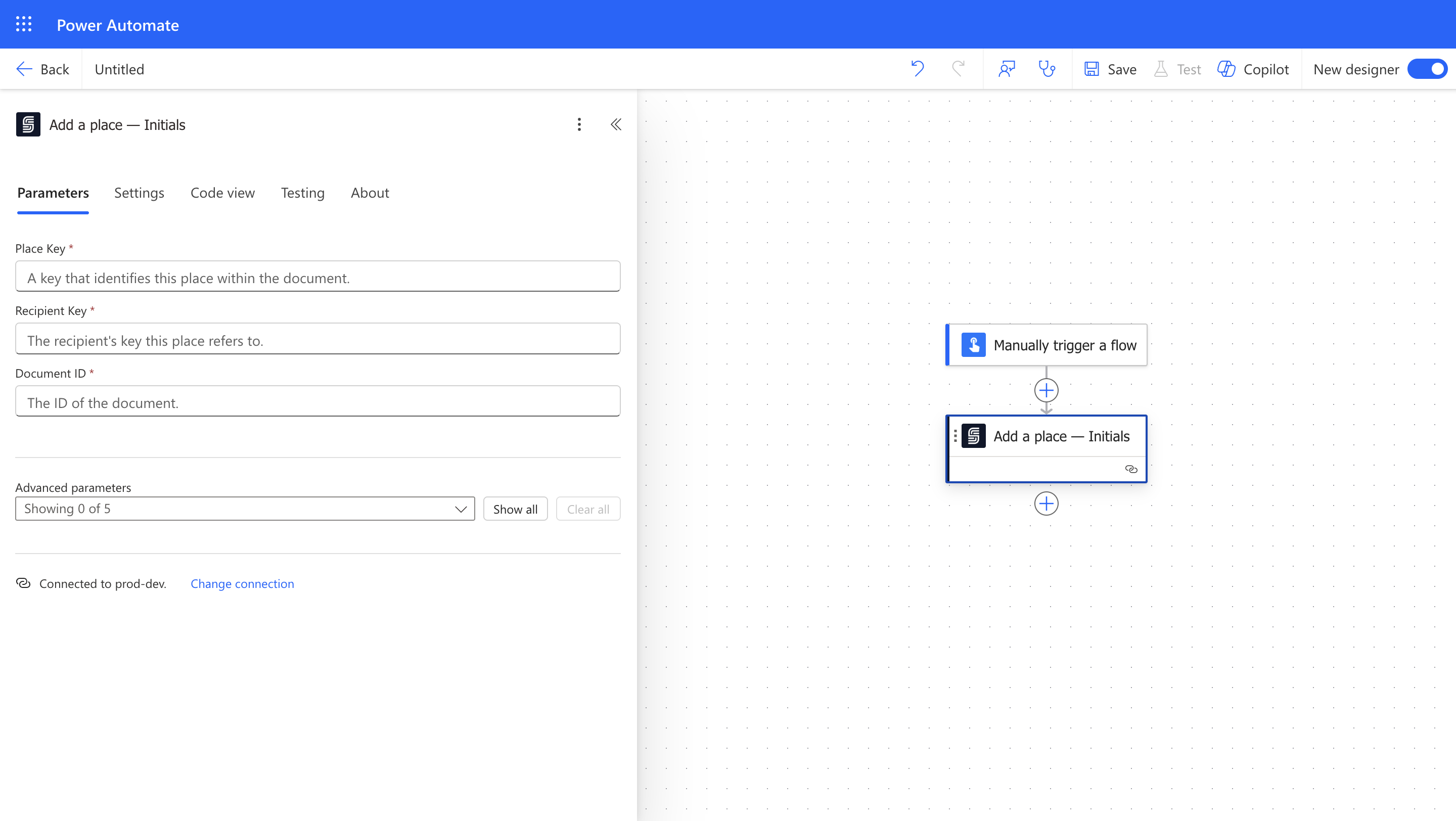
Task: Open the feedback person icon
Action: point(1007,69)
